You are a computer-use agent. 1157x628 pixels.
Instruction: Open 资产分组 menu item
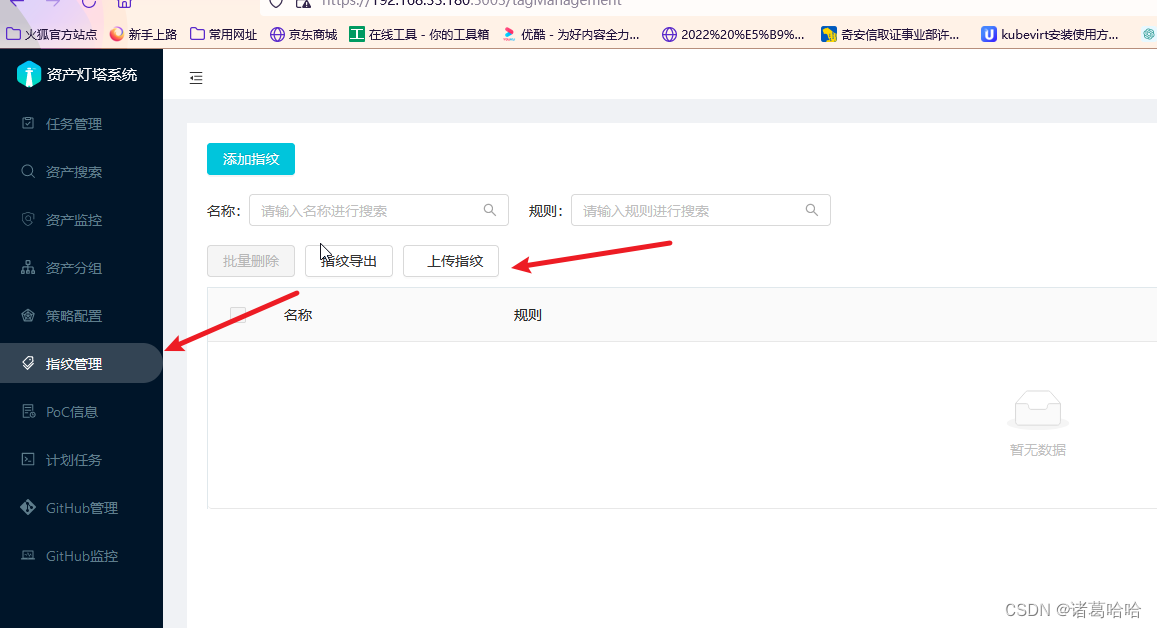coord(81,268)
